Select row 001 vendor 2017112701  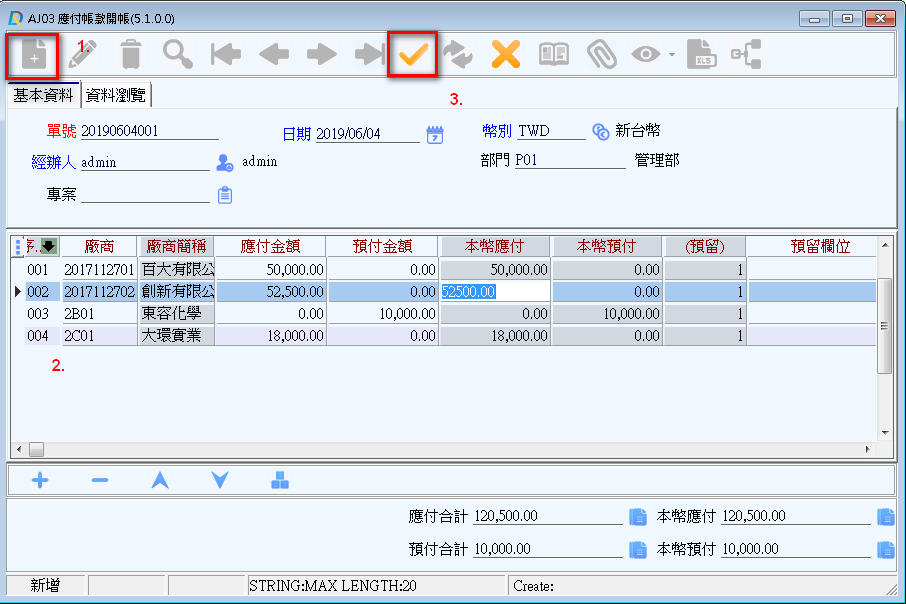(99, 269)
